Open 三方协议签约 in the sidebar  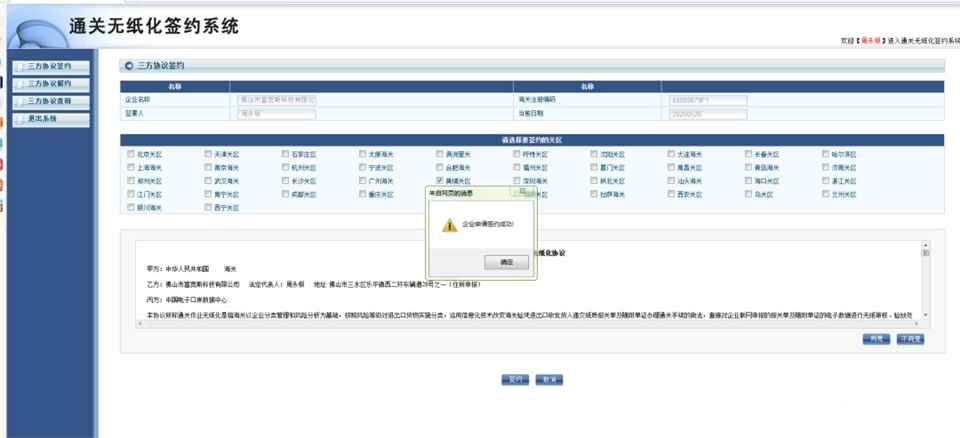pos(53,67)
